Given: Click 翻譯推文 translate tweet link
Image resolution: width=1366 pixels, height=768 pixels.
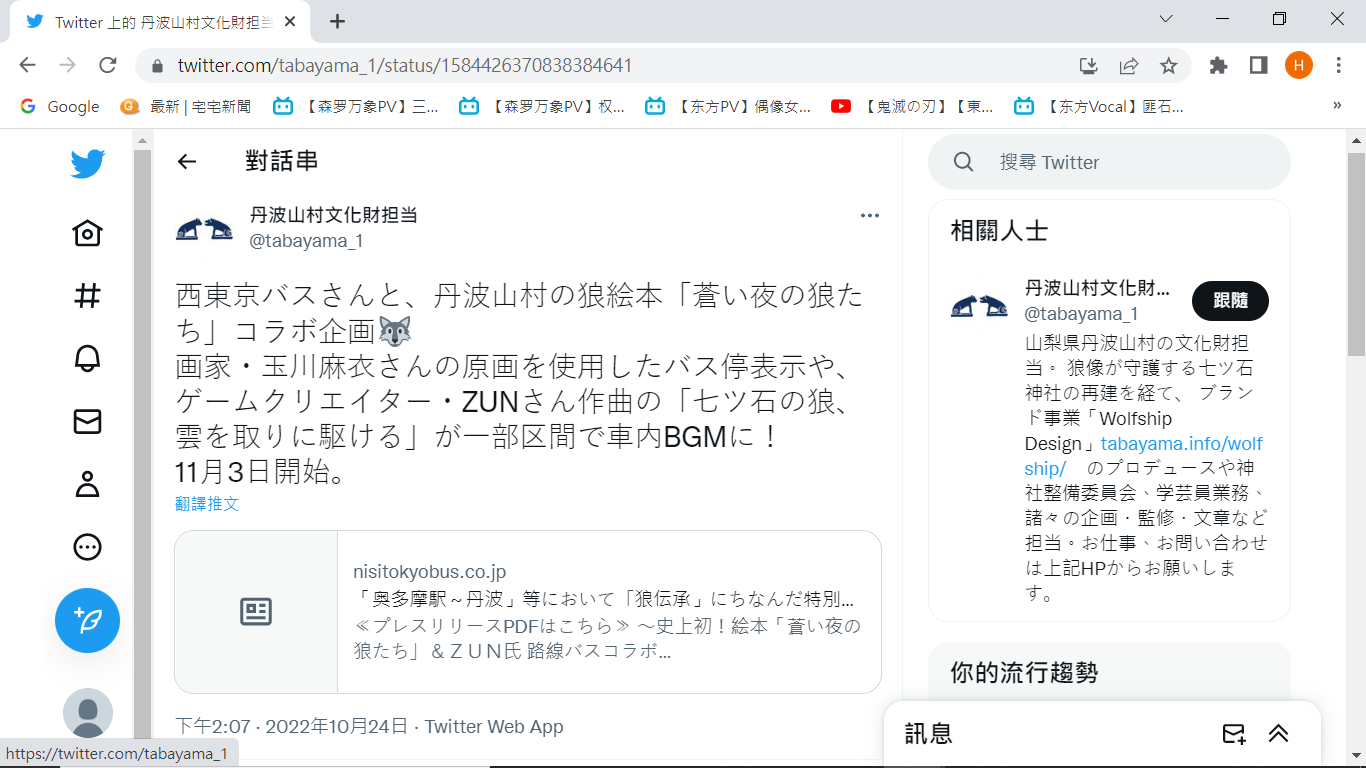Looking at the screenshot, I should (207, 504).
